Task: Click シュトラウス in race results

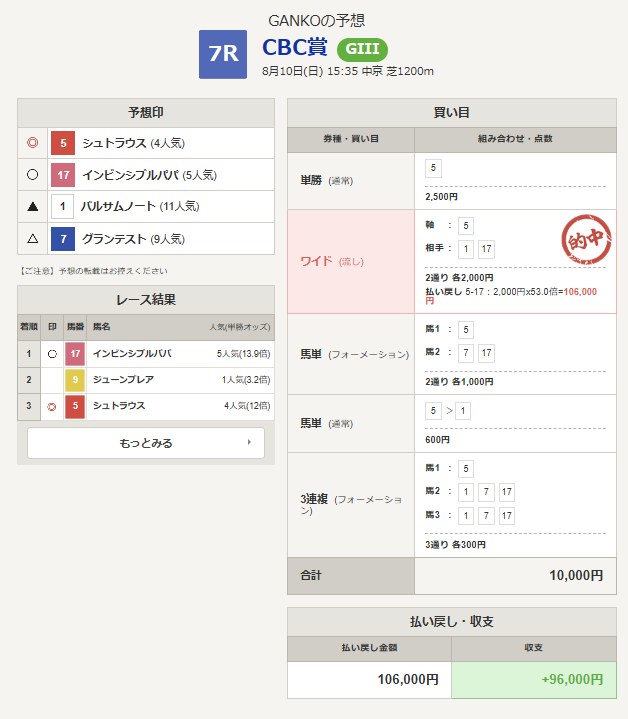Action: coord(119,406)
